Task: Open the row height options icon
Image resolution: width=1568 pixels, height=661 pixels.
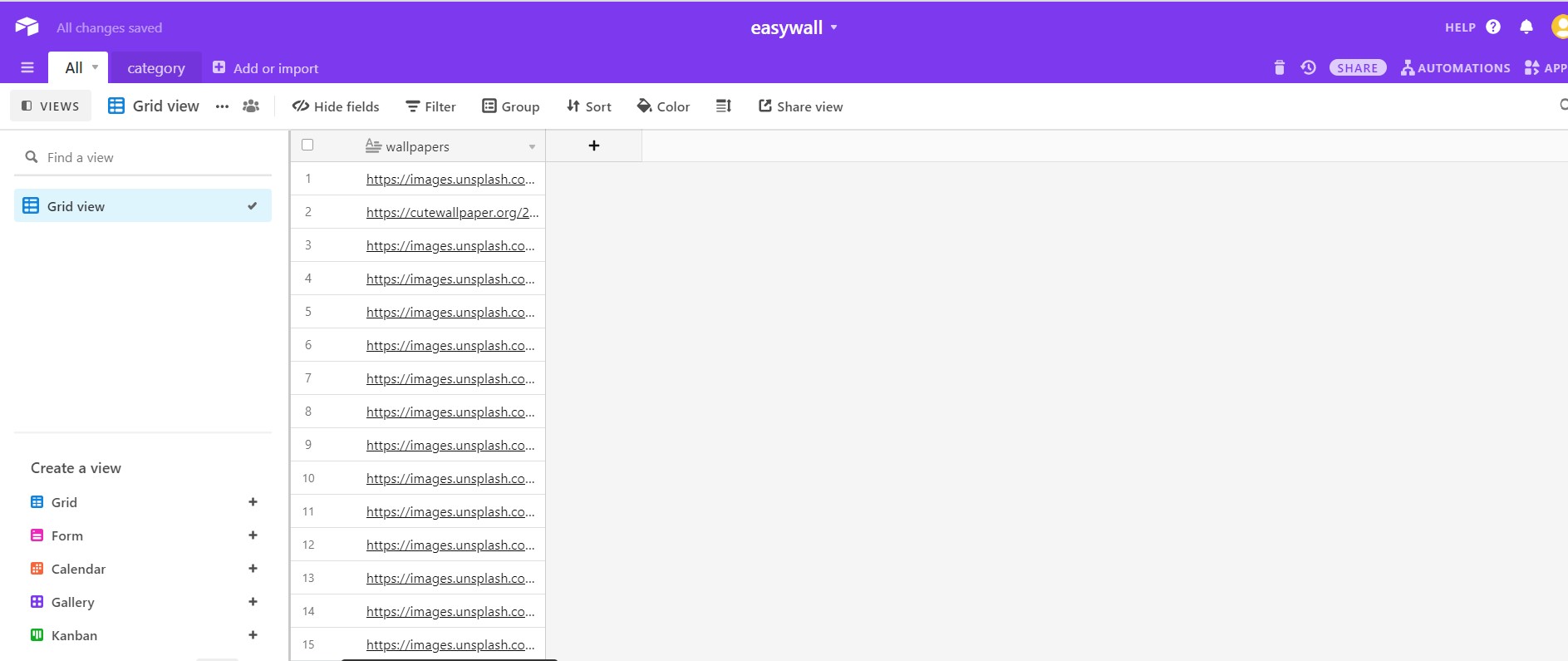Action: (724, 106)
